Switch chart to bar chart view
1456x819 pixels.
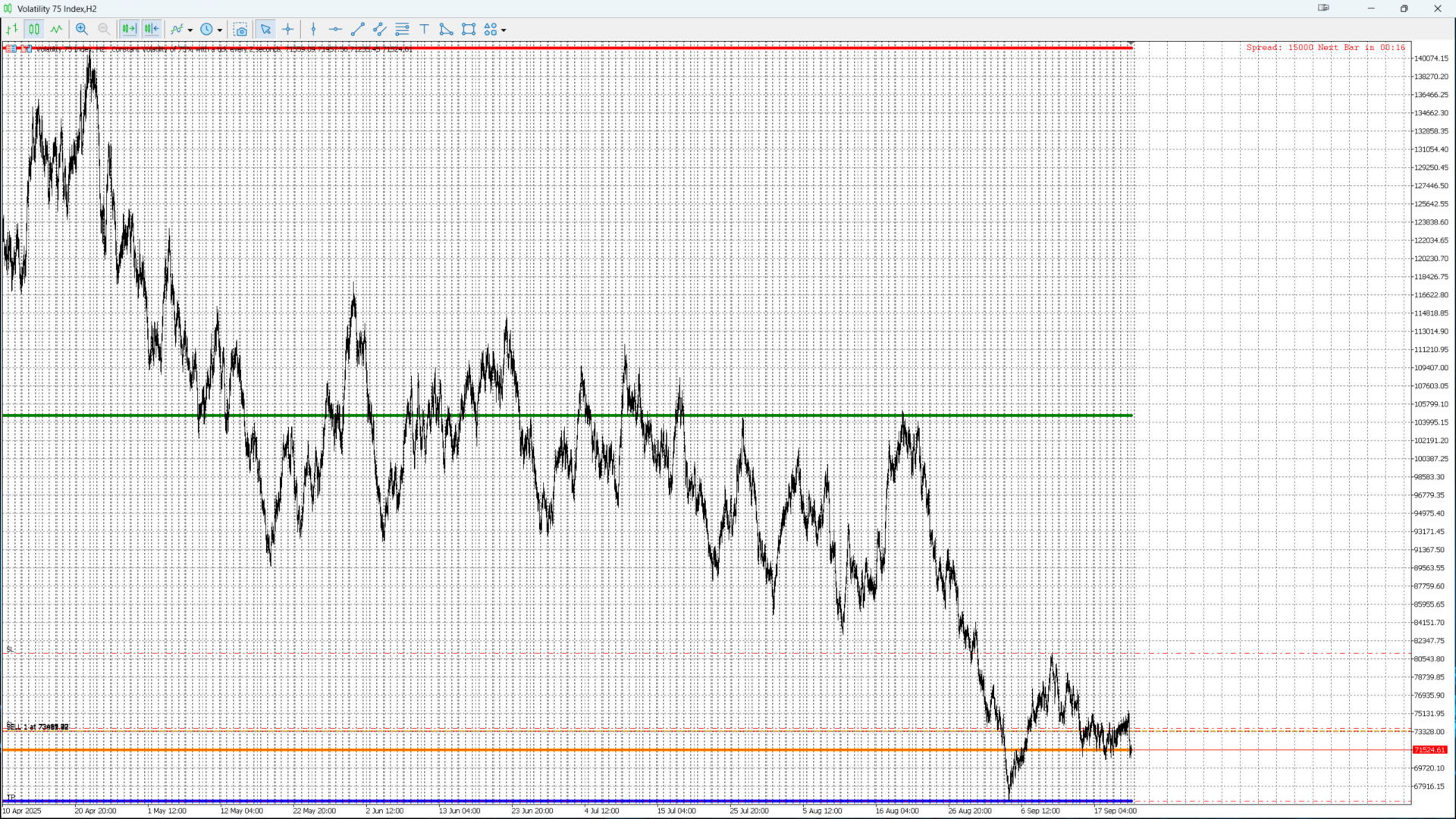pyautogui.click(x=12, y=29)
